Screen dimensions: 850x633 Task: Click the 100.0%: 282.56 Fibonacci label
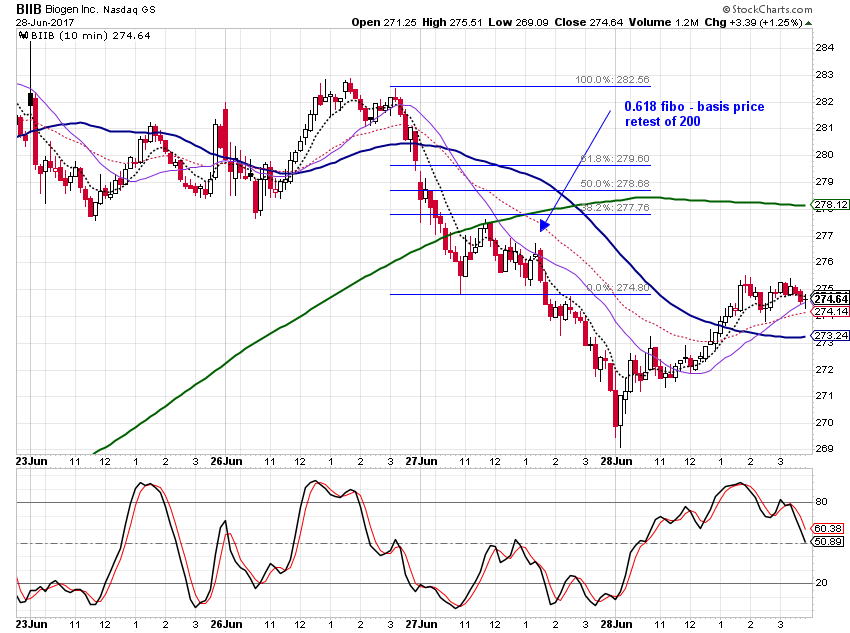(x=612, y=80)
